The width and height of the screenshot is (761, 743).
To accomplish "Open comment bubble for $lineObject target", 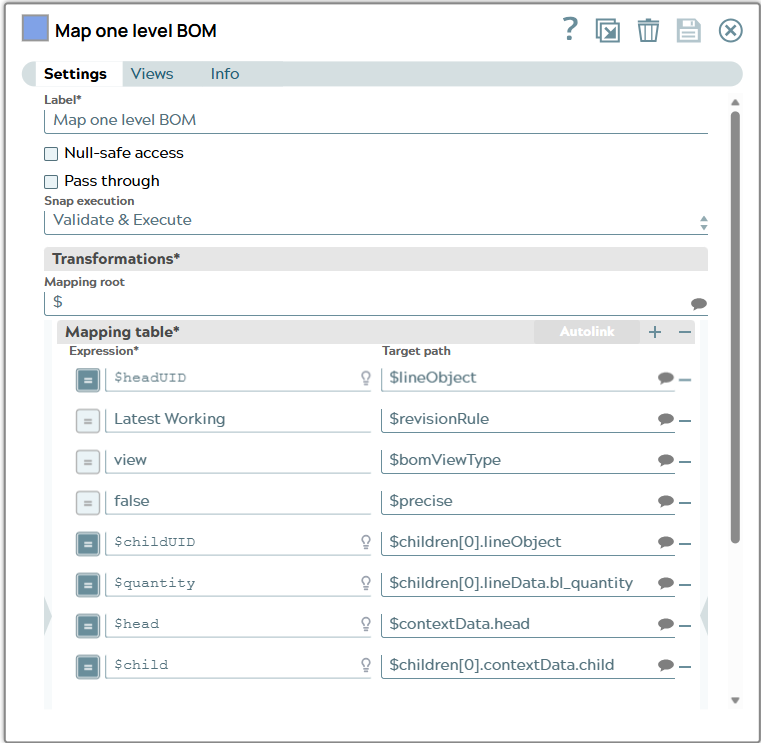I will (665, 378).
